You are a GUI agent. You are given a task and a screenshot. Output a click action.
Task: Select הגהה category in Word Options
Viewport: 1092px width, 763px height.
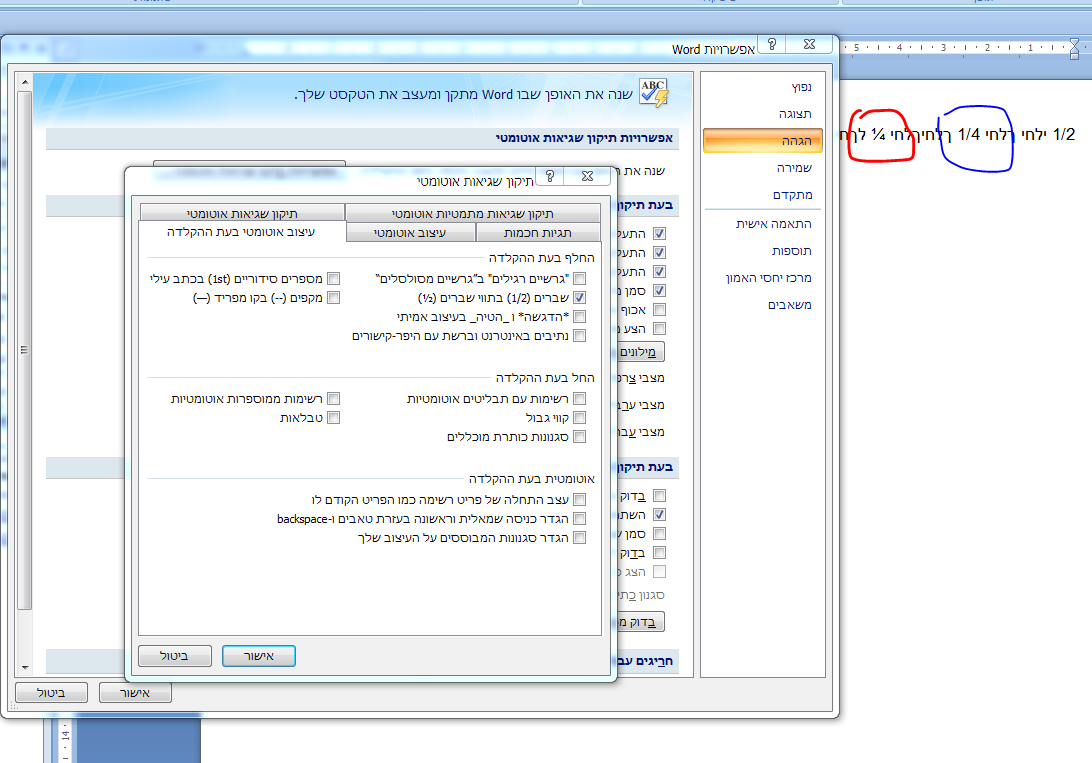(763, 141)
